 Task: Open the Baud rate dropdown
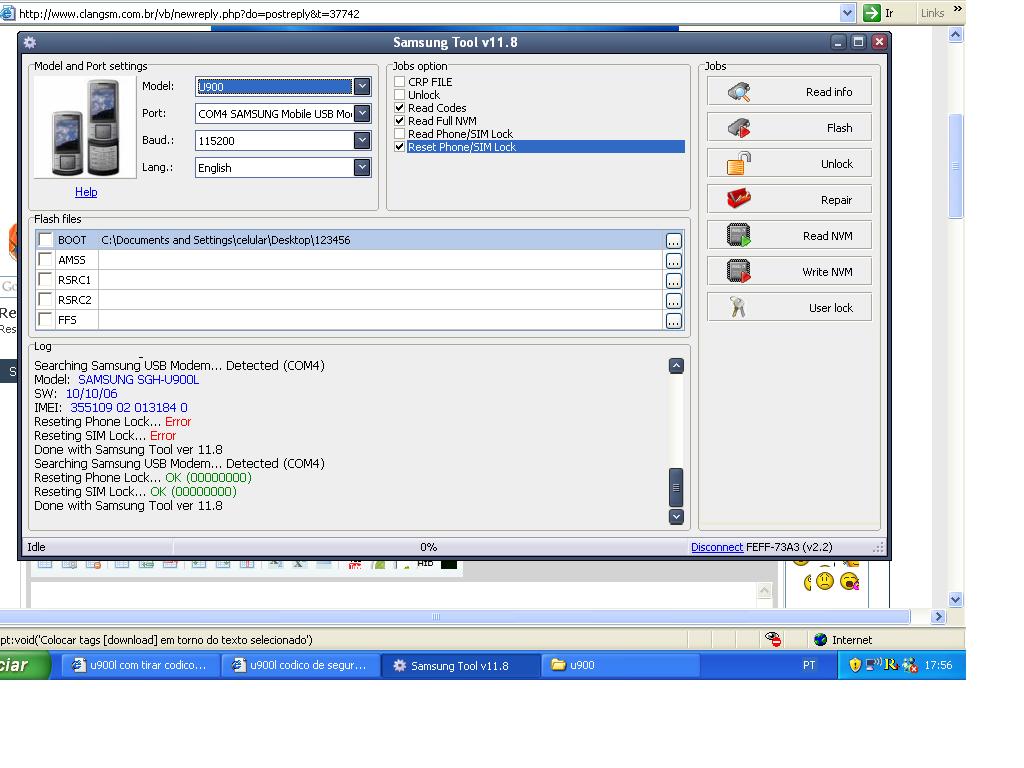[x=362, y=140]
